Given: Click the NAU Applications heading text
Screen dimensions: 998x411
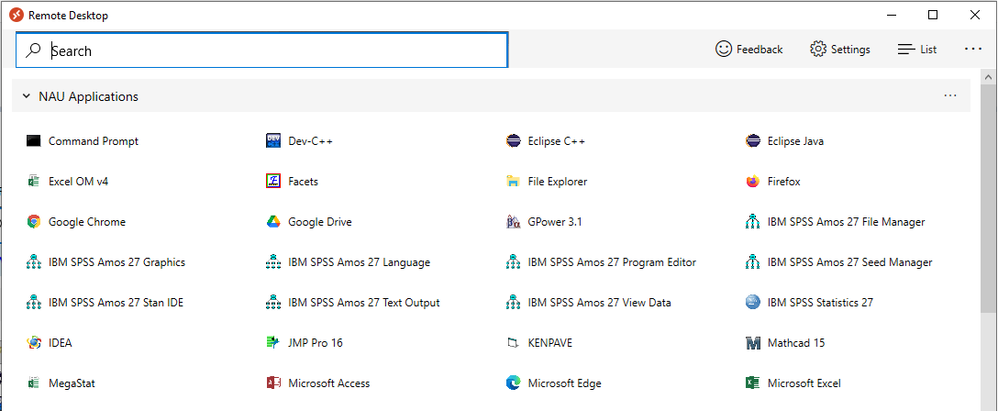Looking at the screenshot, I should [88, 97].
